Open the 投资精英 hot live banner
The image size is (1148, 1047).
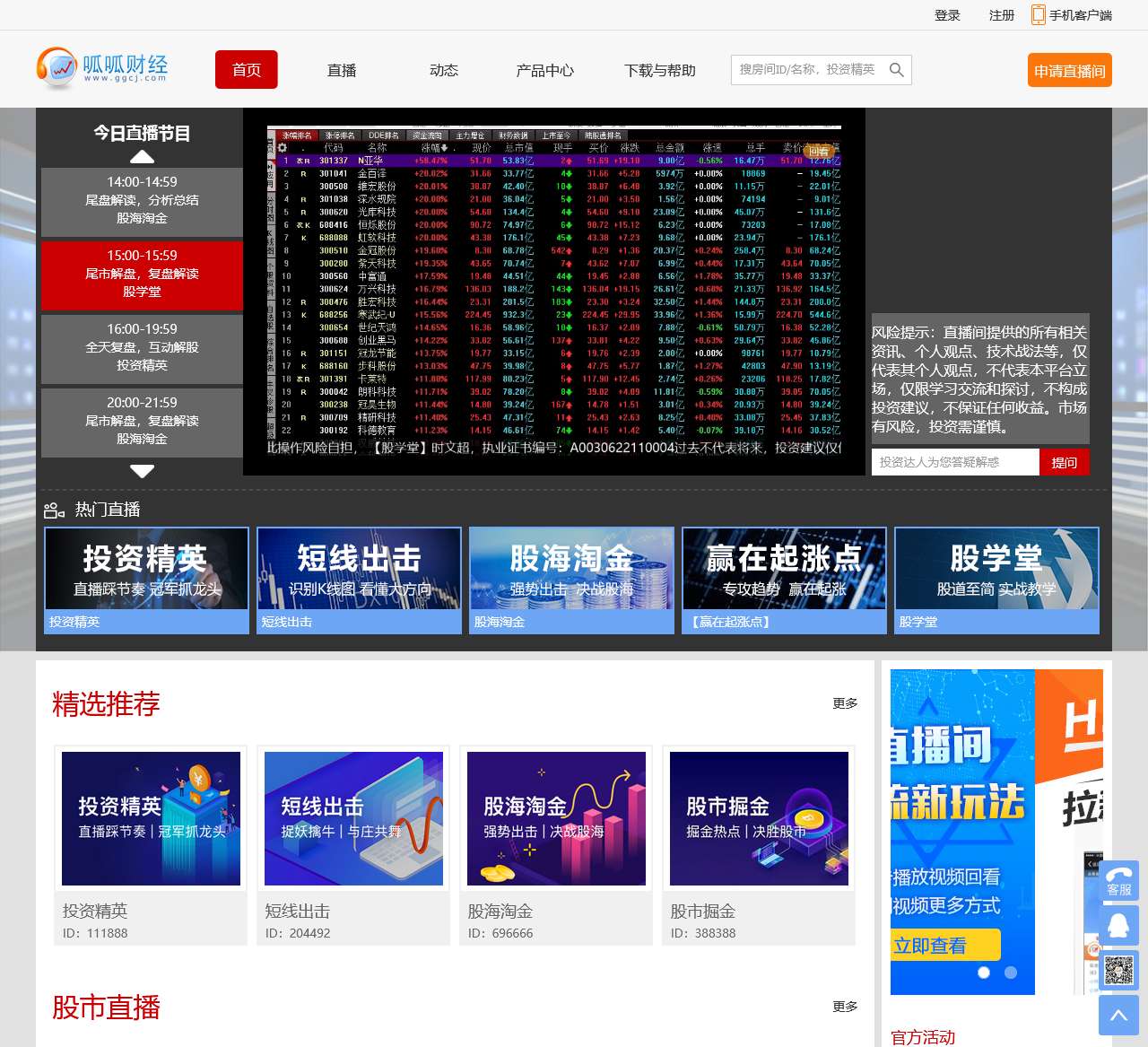(x=146, y=580)
